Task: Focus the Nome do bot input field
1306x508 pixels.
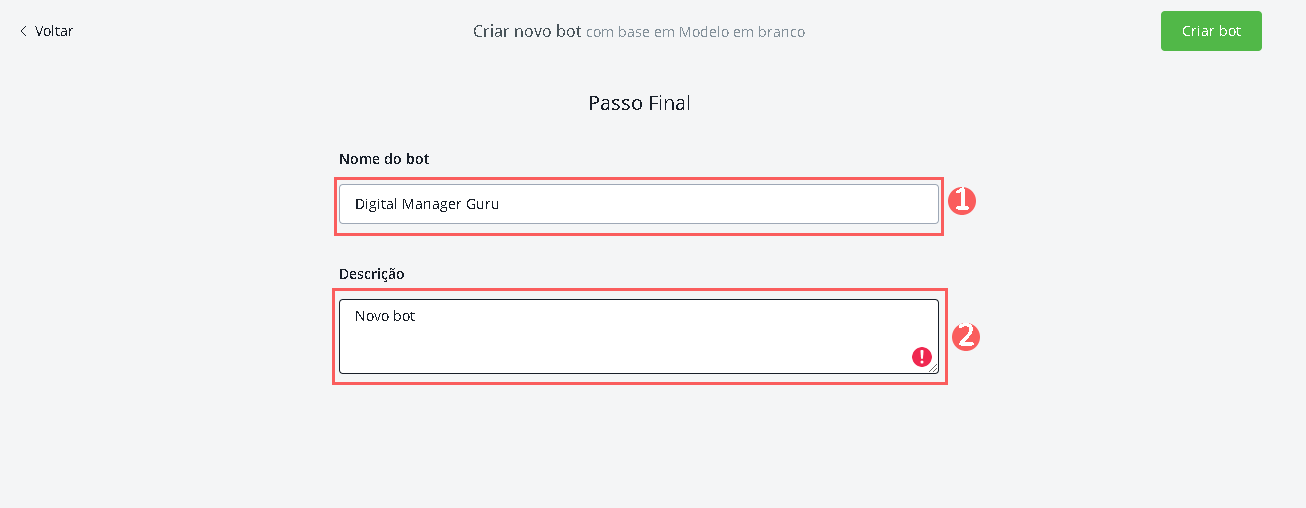Action: click(x=638, y=204)
